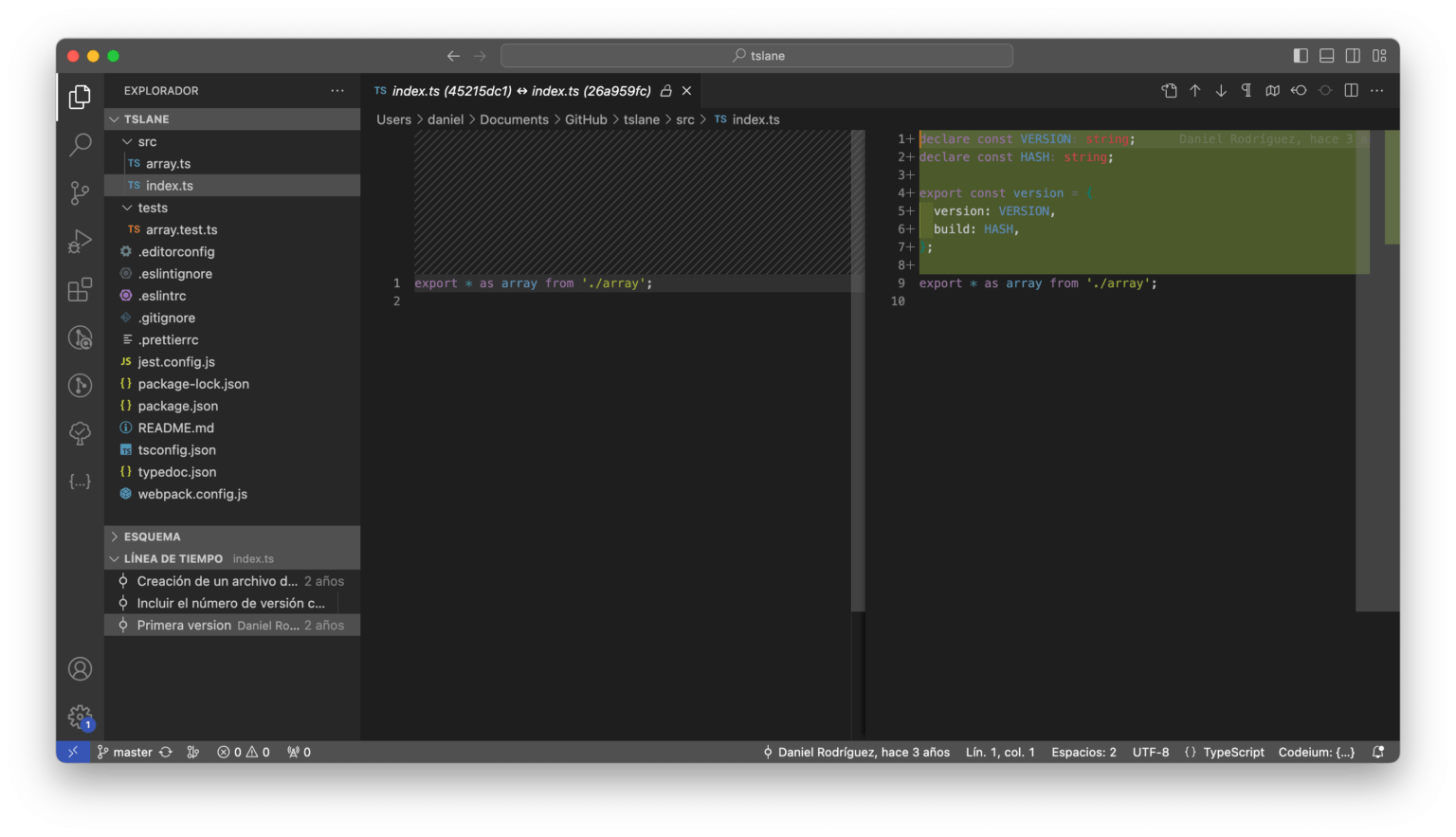Expand the ESQUEMA outline section
The width and height of the screenshot is (1456, 837).
tap(232, 537)
